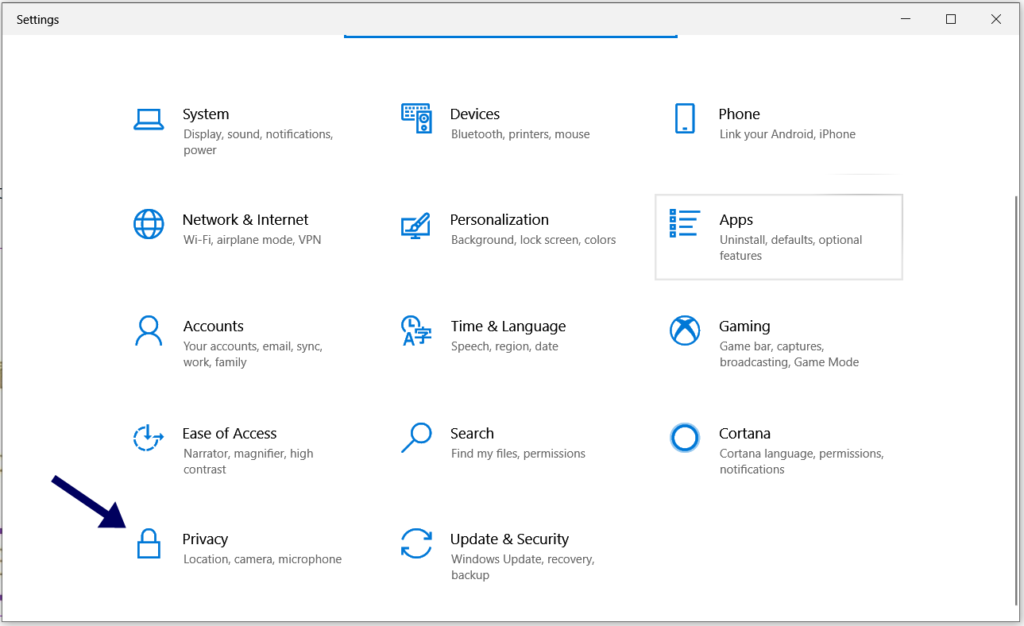Screen dimensions: 1024x626
Task: Open Devices settings via keyboard icon
Action: pos(416,117)
